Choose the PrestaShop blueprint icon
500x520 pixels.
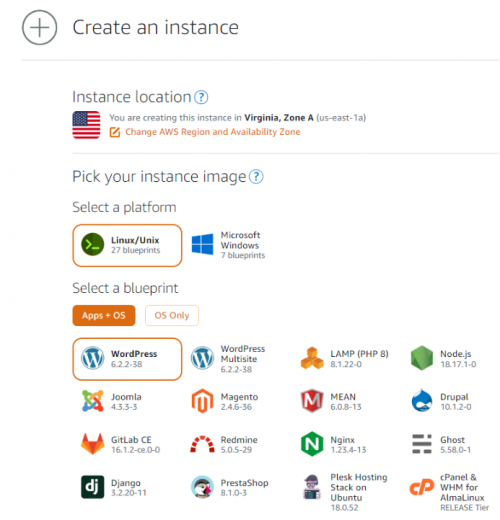point(202,487)
